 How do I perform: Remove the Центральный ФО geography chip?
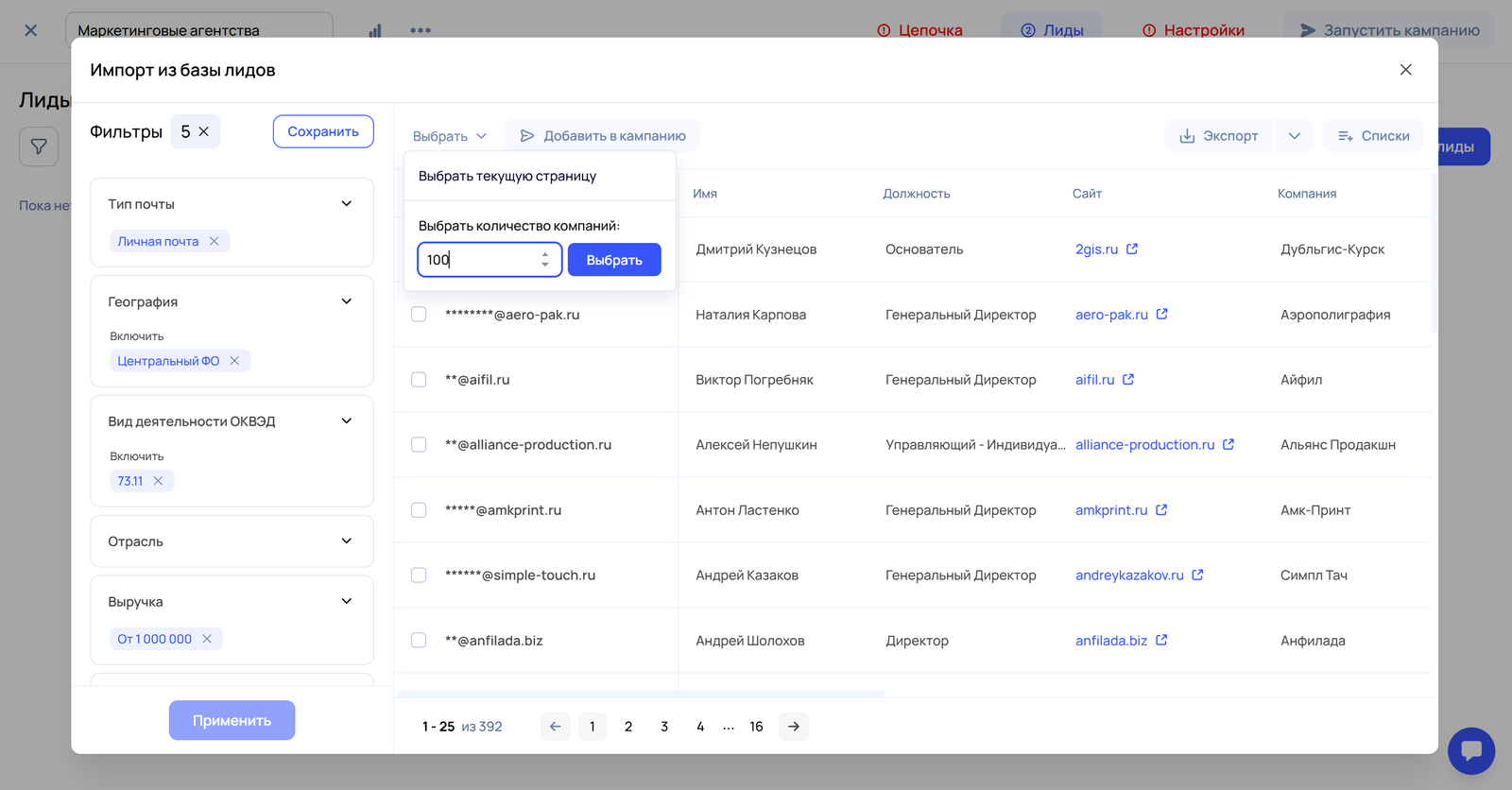[x=234, y=361]
